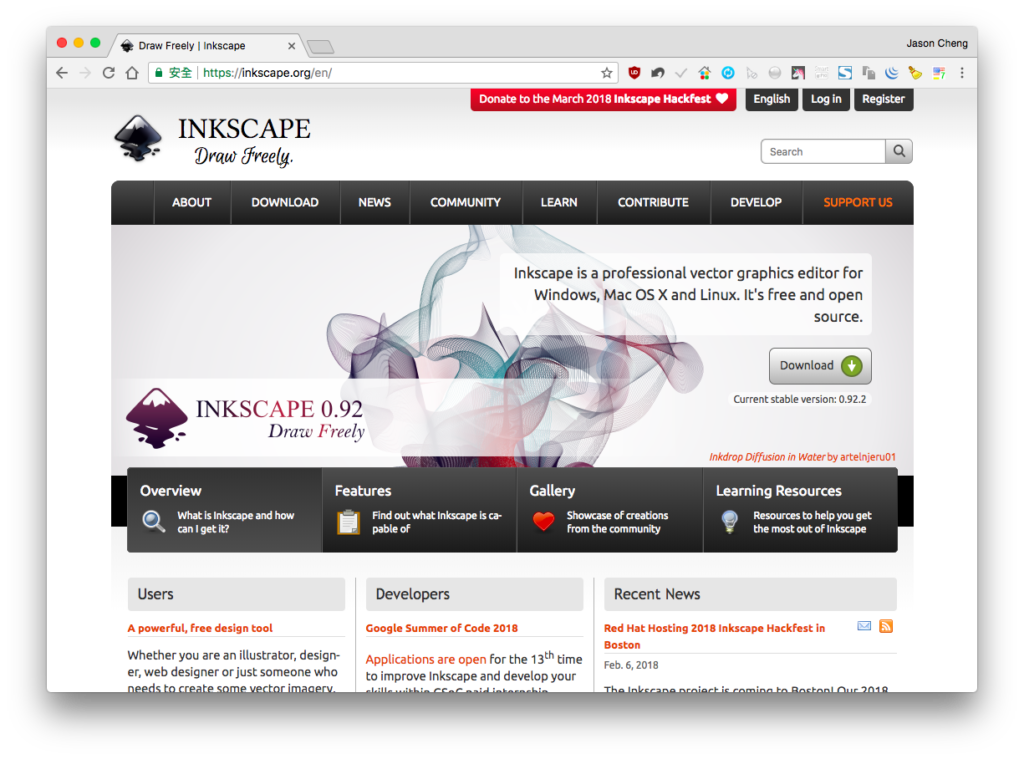
Task: Open the ABOUT menu
Action: [191, 202]
